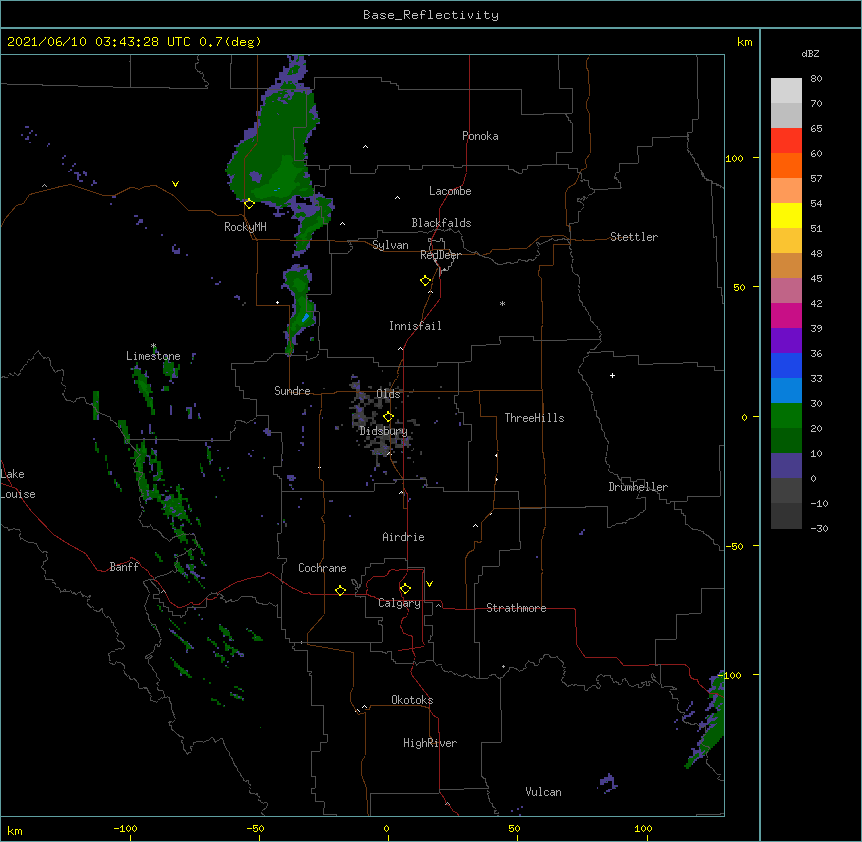Click the Sylvan town label
Image resolution: width=862 pixels, height=842 pixels.
point(390,245)
